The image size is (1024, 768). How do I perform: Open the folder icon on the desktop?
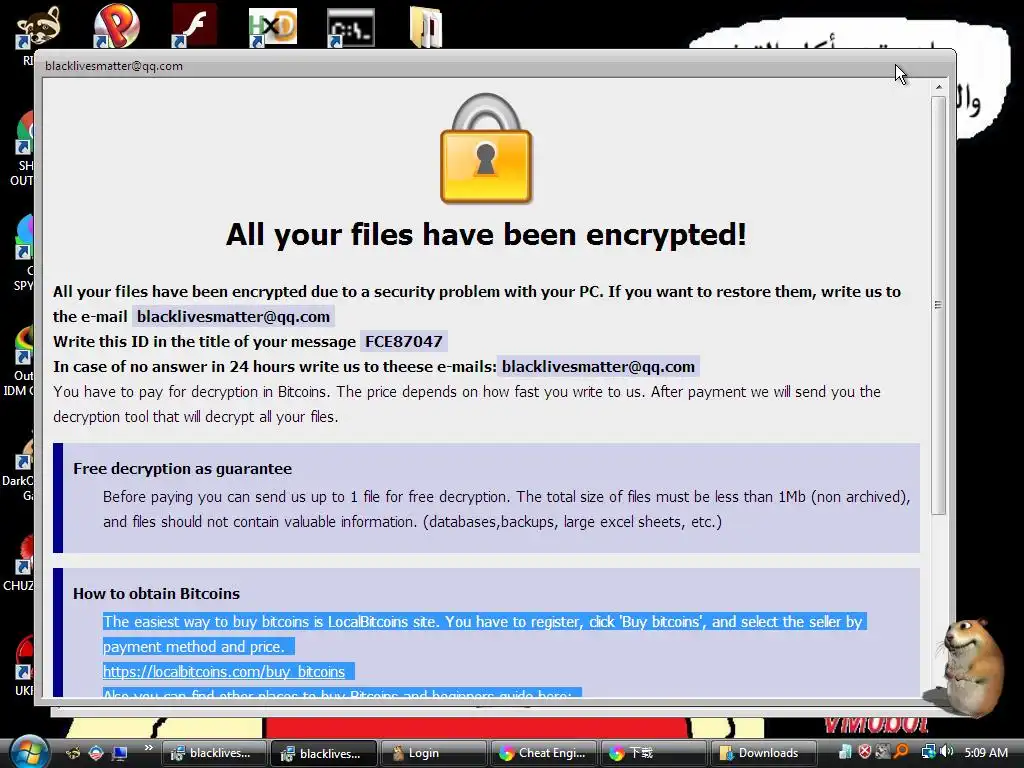click(x=426, y=27)
